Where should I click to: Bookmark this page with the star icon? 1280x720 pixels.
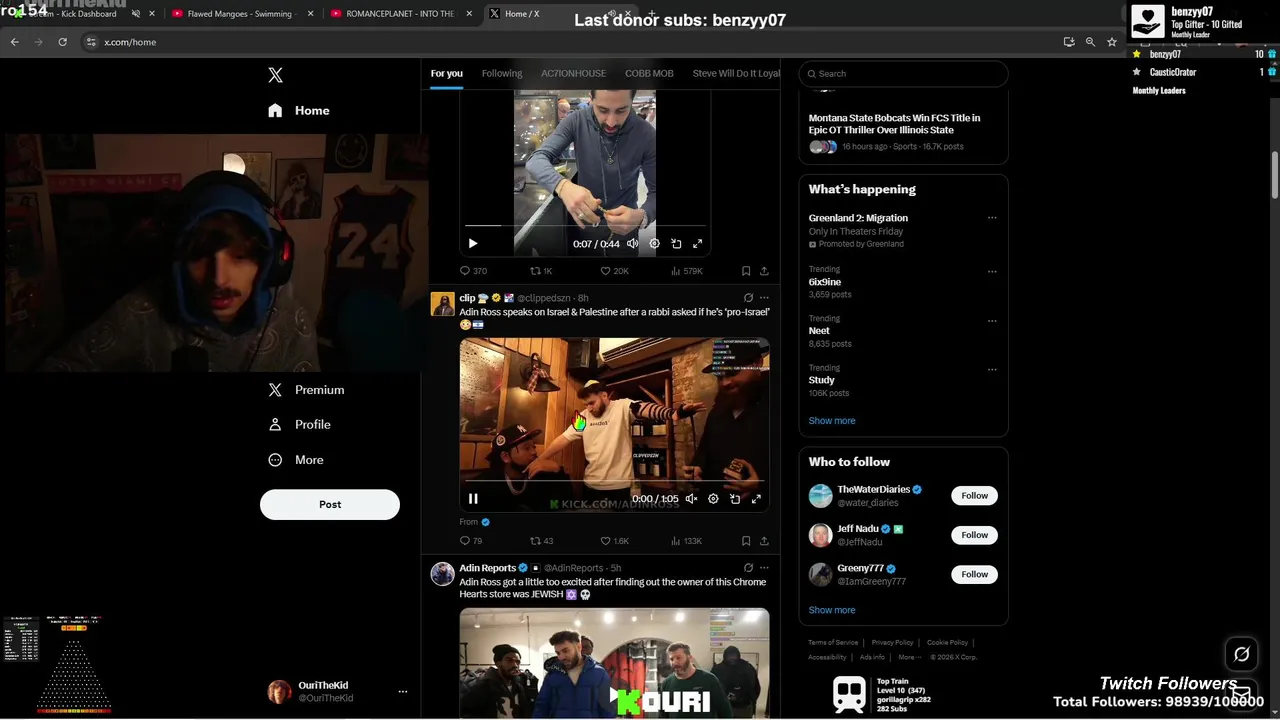(1112, 42)
